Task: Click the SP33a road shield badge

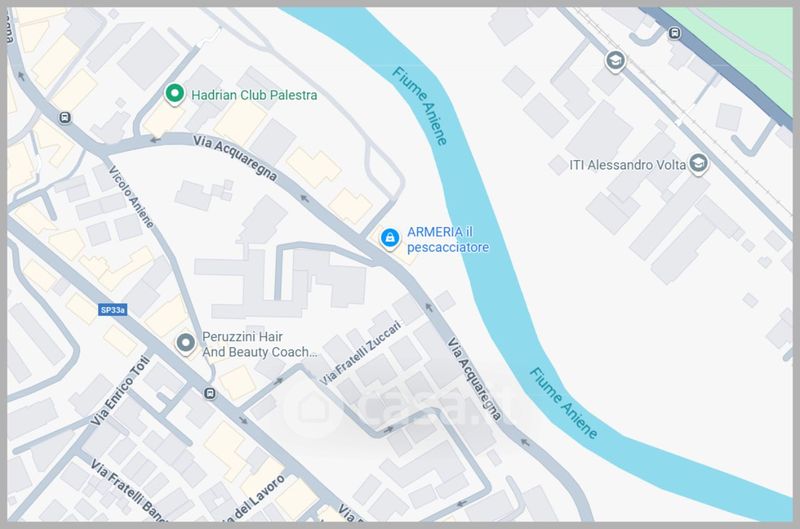Action: click(x=112, y=310)
